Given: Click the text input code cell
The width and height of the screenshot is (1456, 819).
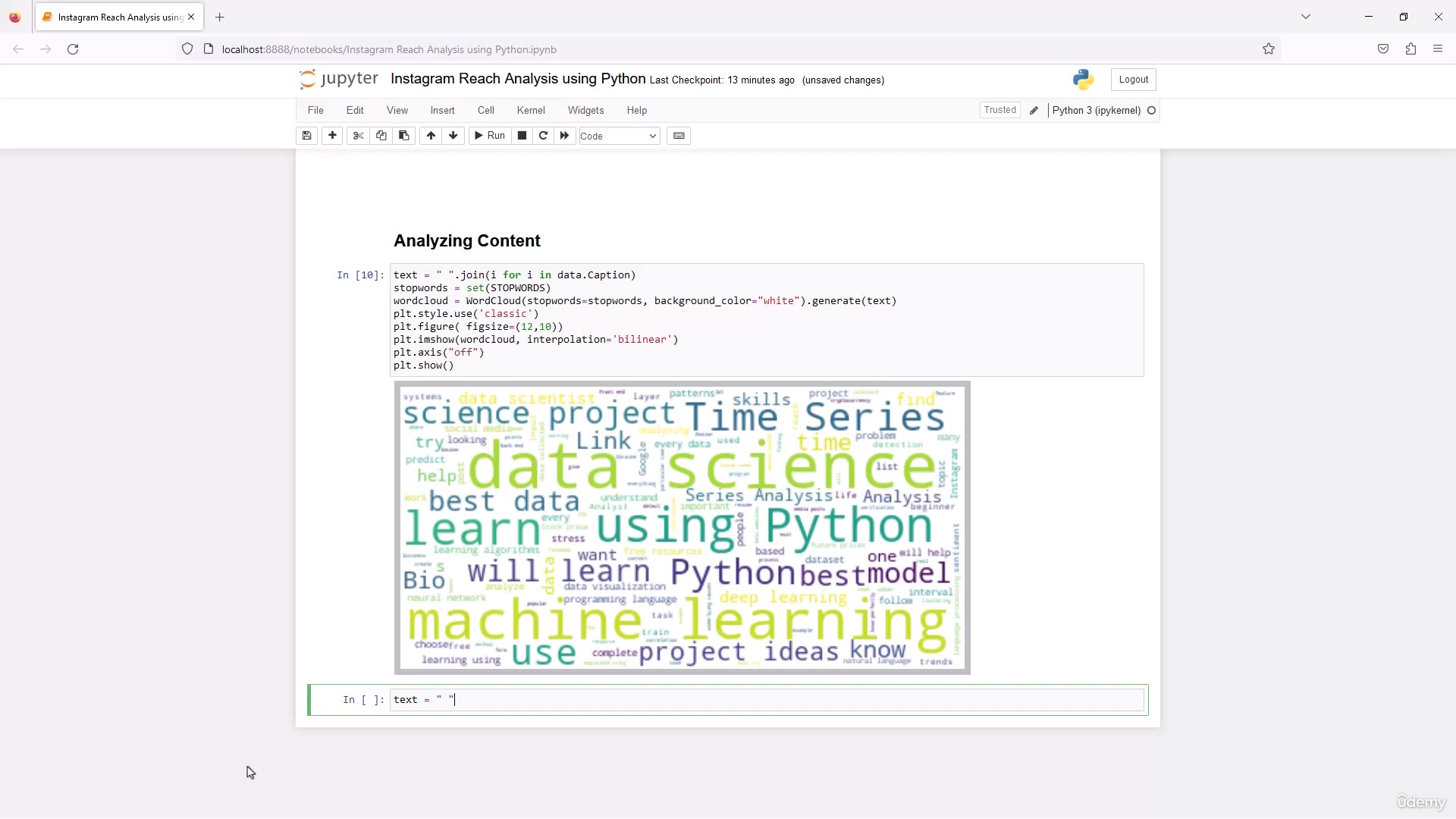Looking at the screenshot, I should pos(766,700).
